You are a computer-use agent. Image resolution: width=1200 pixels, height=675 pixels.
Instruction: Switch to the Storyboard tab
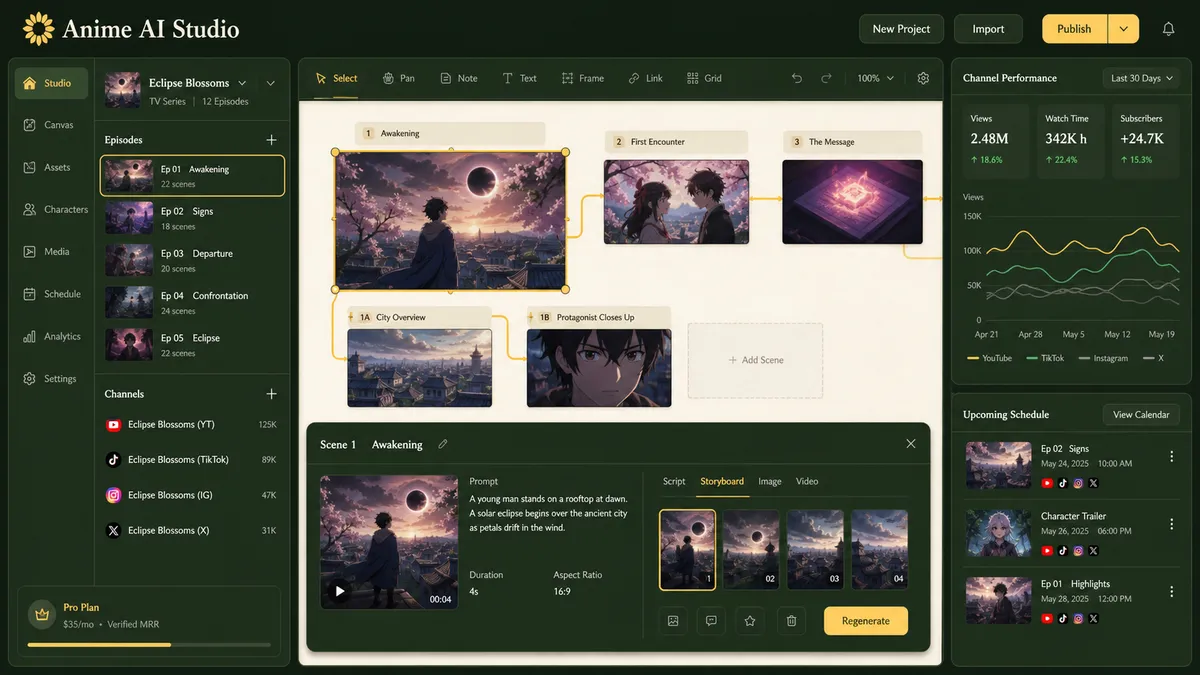pos(722,481)
